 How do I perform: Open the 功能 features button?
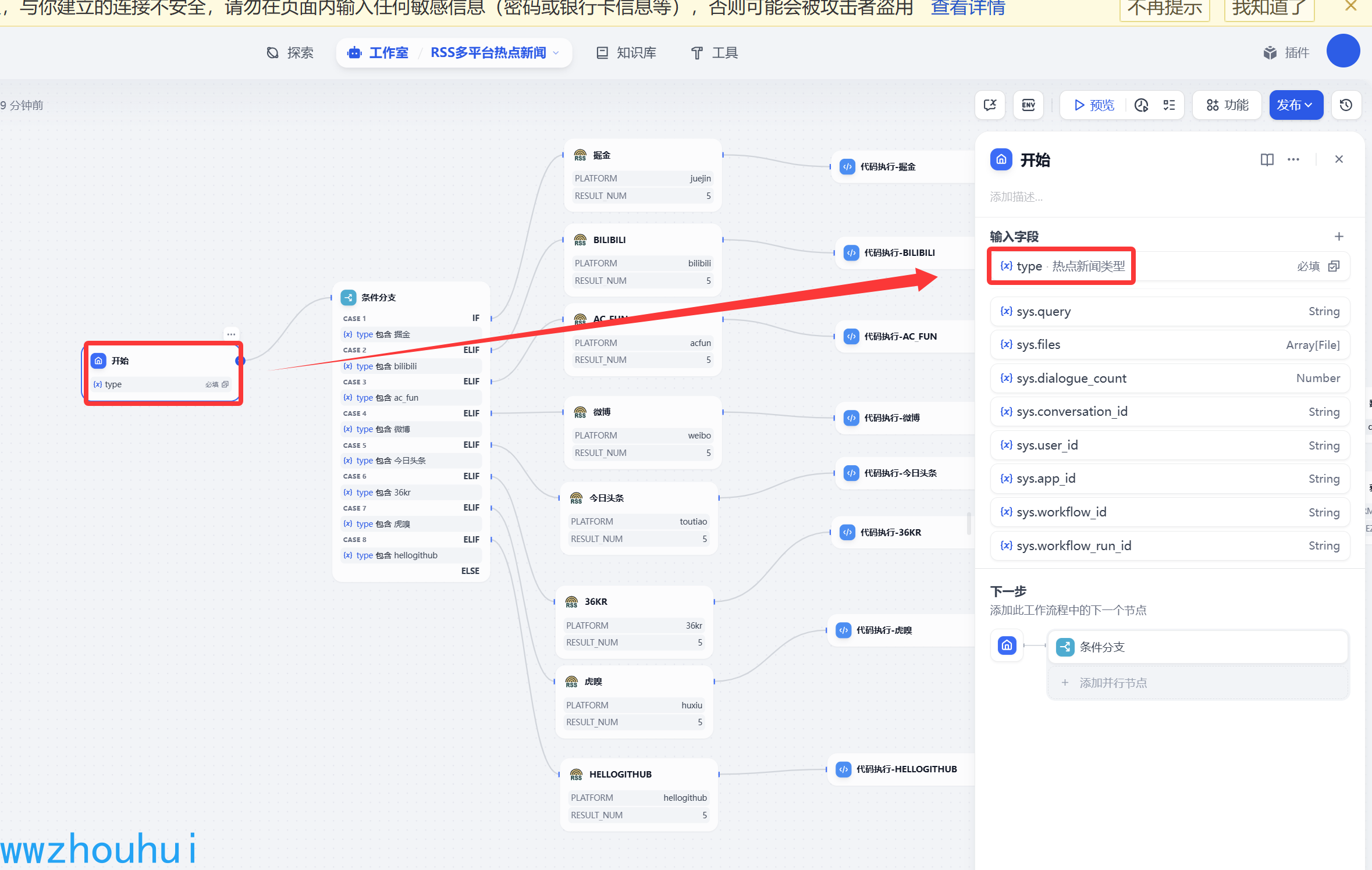(x=1227, y=105)
